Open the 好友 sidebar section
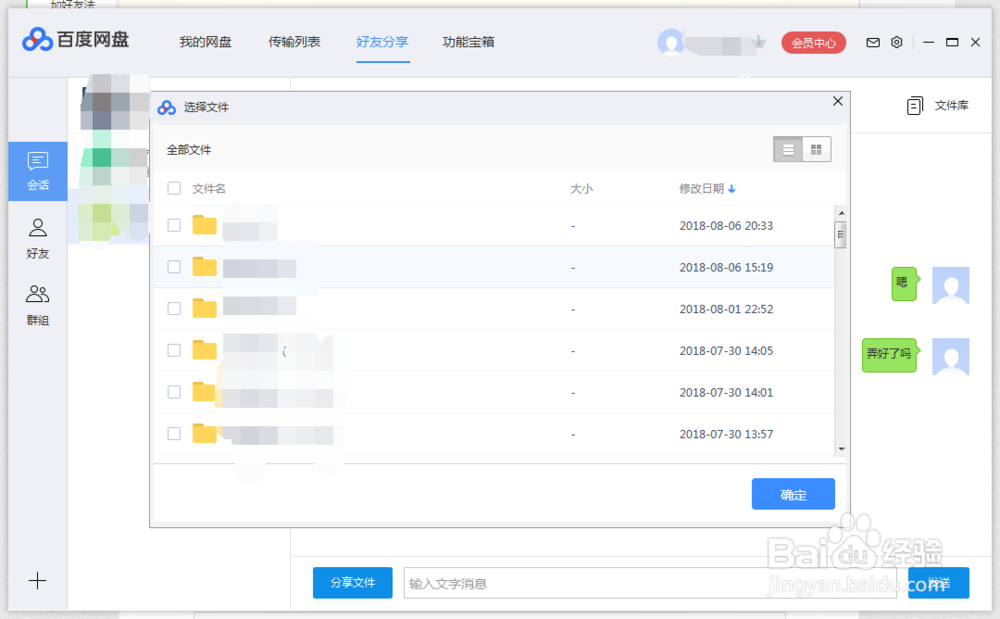The image size is (1000, 619). (37, 238)
